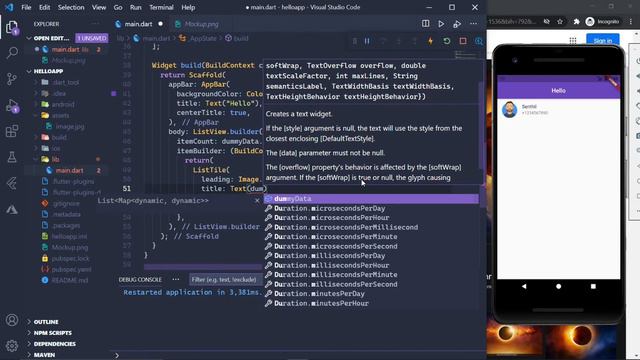The width and height of the screenshot is (640, 360).
Task: Collapse the HELLOAPP folder section
Action: (29, 71)
